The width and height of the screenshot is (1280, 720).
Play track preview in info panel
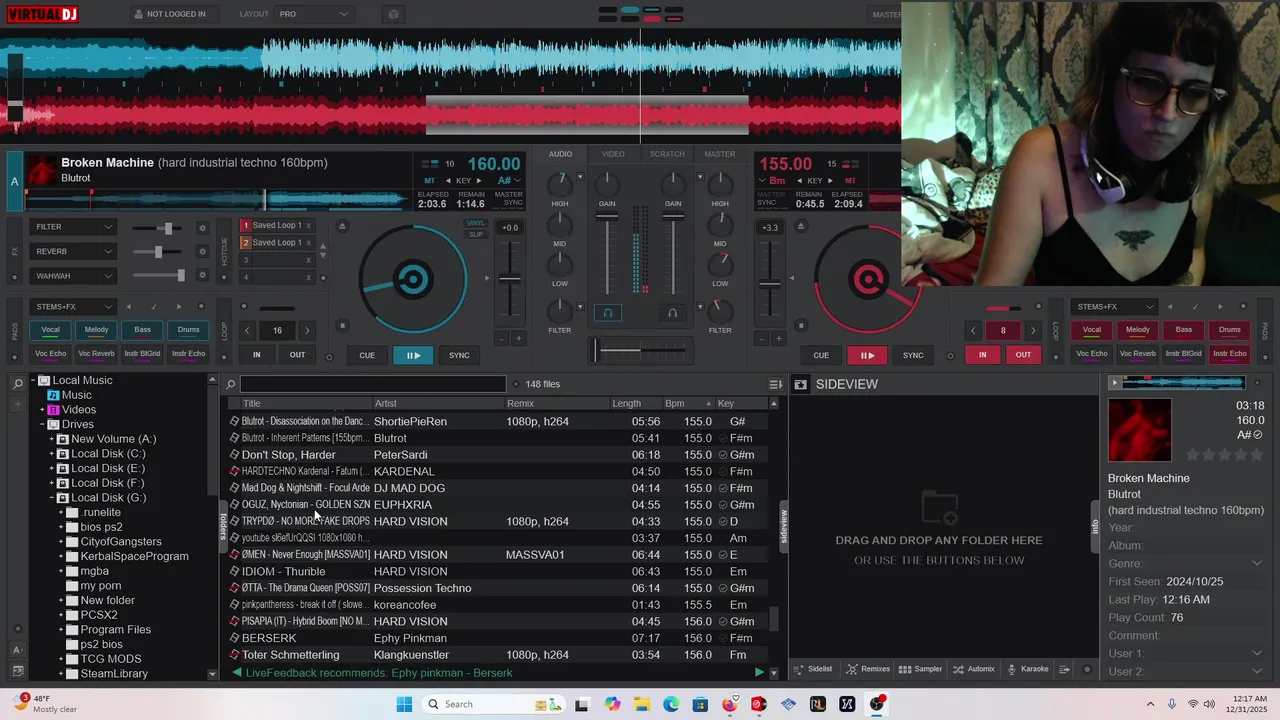coord(1115,383)
